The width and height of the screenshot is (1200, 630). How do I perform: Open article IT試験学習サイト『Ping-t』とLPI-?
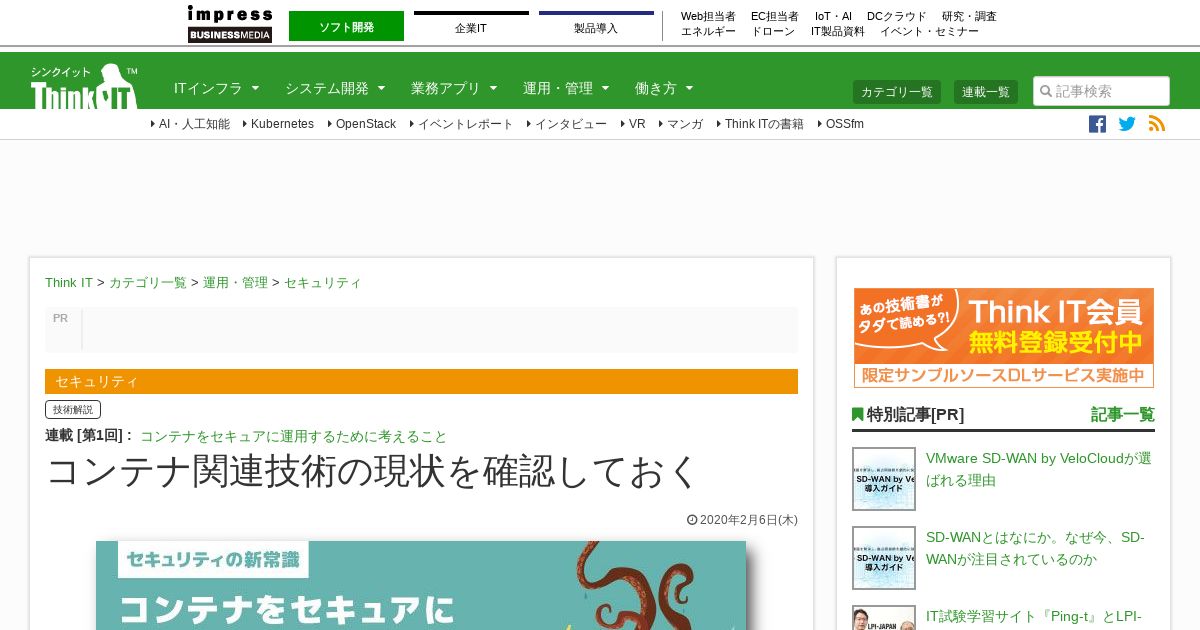pyautogui.click(x=1033, y=617)
